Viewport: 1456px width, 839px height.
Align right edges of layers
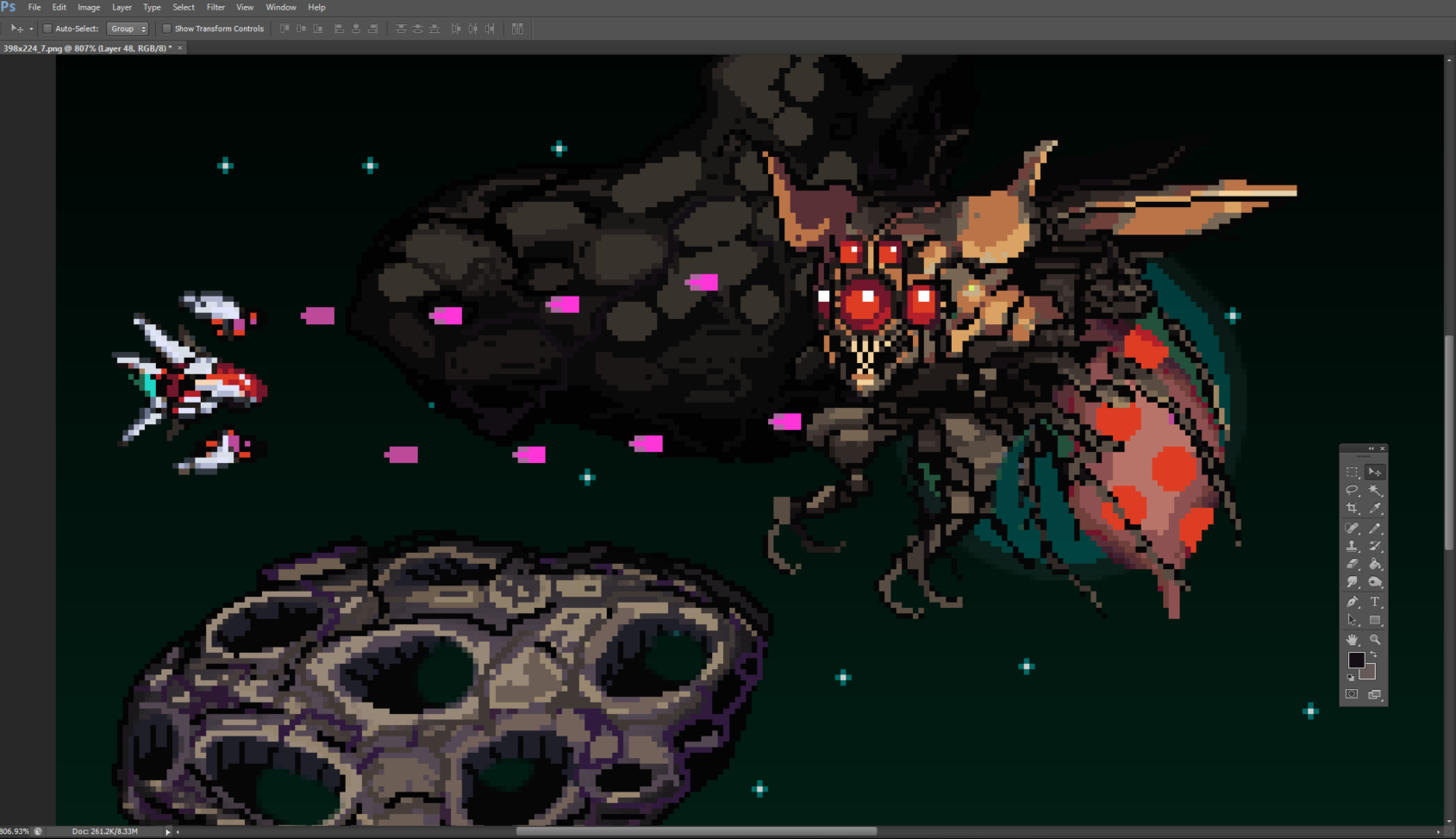pos(372,28)
